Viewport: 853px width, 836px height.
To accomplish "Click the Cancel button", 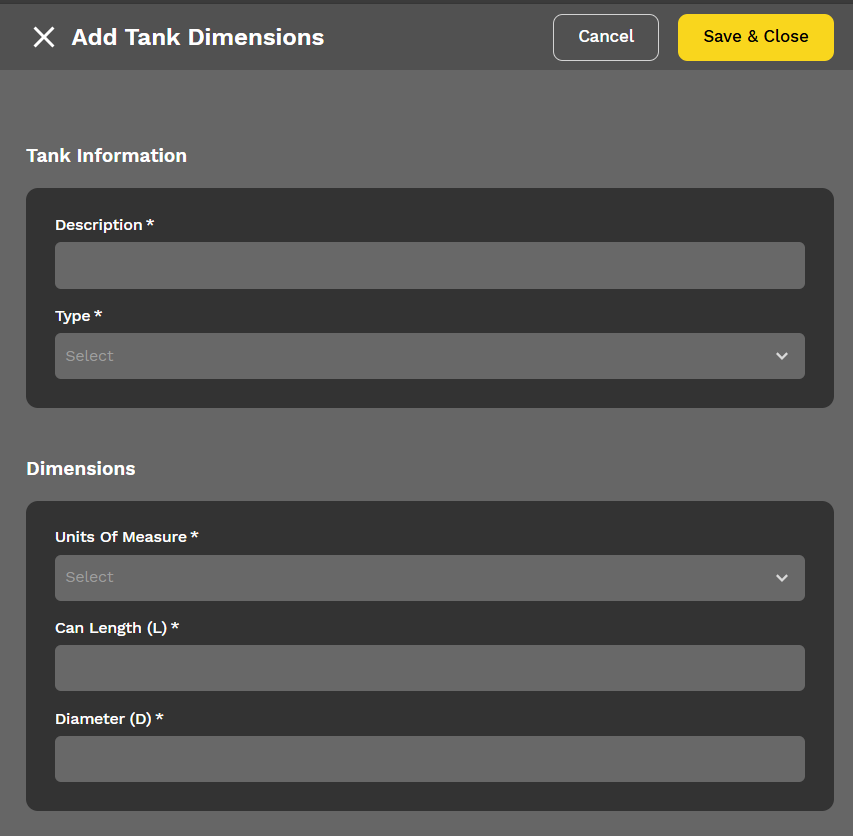I will [x=605, y=36].
